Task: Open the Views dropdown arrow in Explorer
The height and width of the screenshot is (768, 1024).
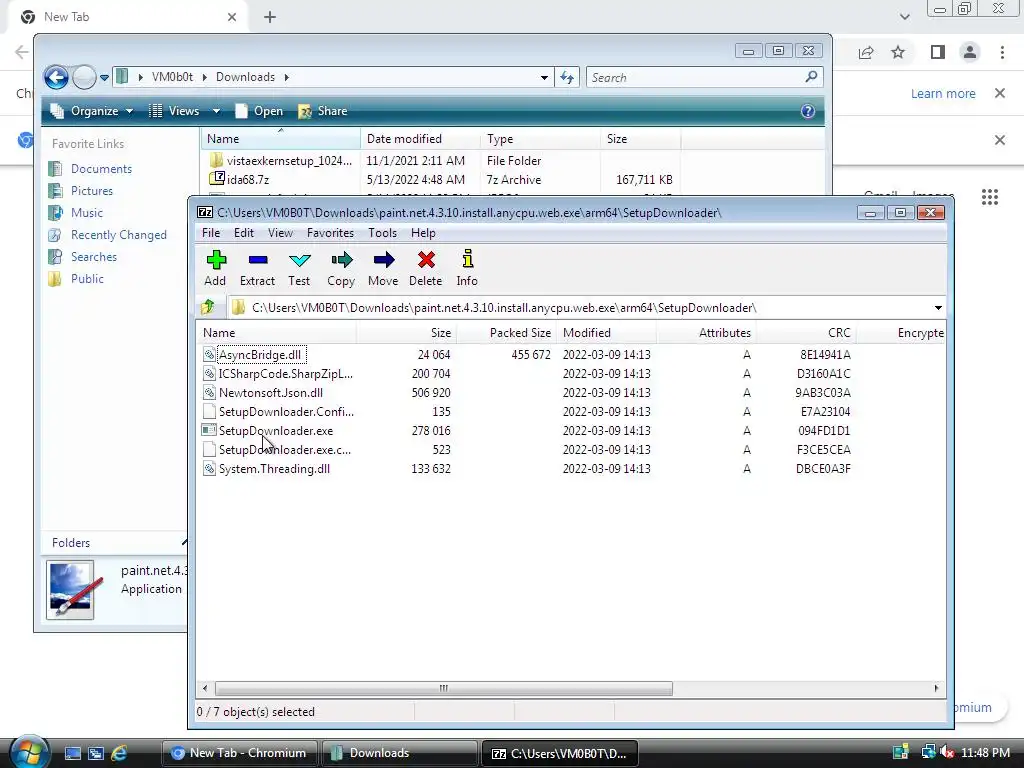Action: tap(216, 112)
